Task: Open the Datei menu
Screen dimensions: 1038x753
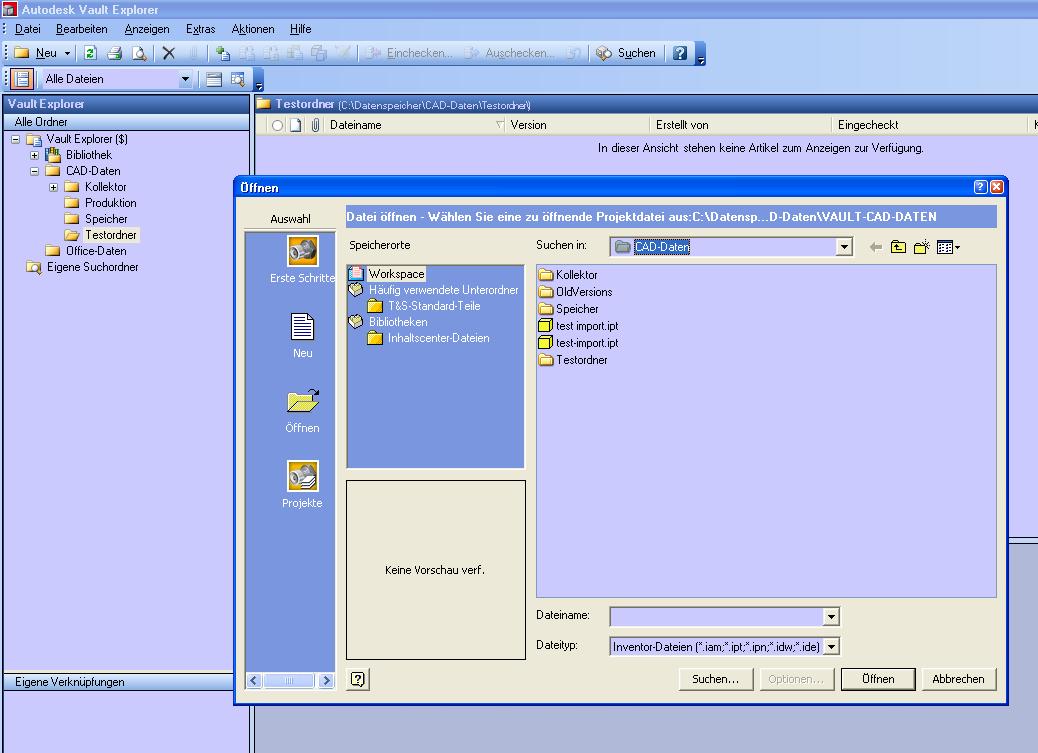Action: click(x=28, y=29)
